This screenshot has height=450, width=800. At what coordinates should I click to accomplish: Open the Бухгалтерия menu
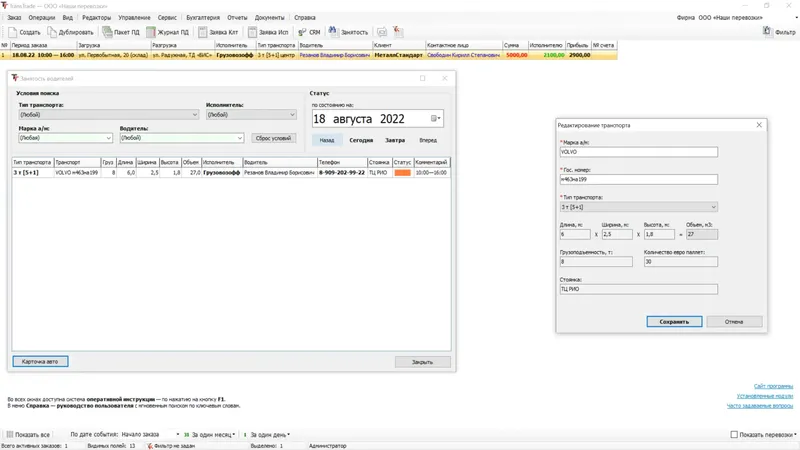click(203, 17)
